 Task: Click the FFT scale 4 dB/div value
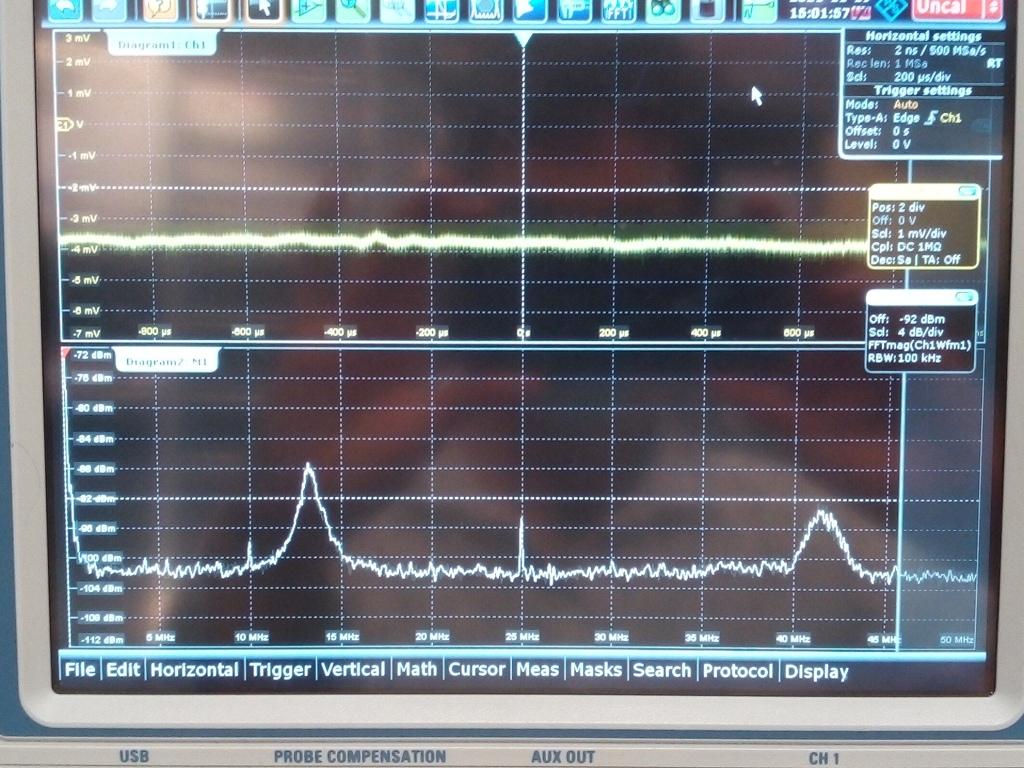click(x=920, y=332)
